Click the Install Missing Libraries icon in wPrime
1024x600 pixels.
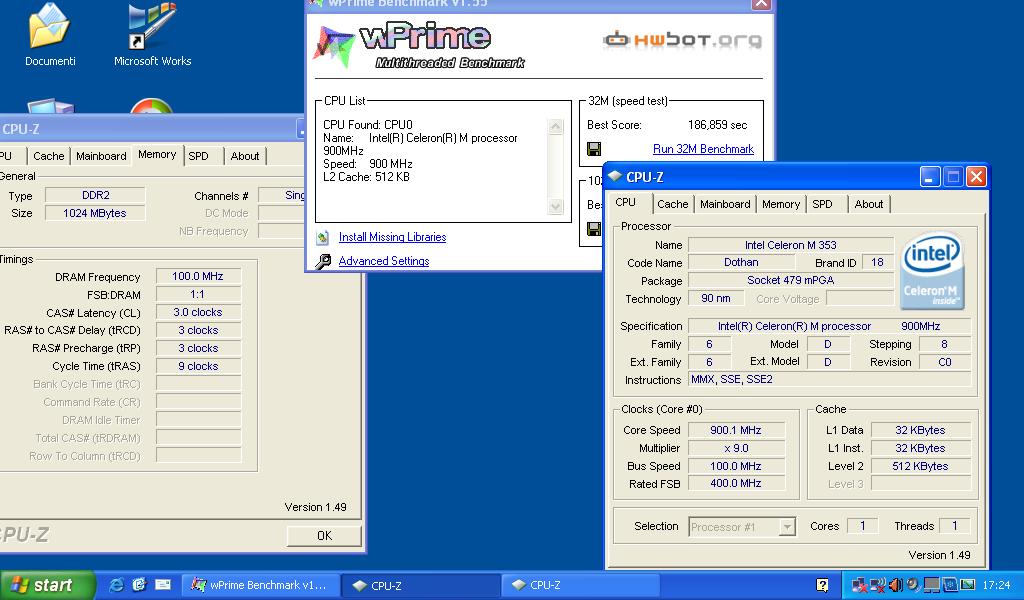pos(323,238)
